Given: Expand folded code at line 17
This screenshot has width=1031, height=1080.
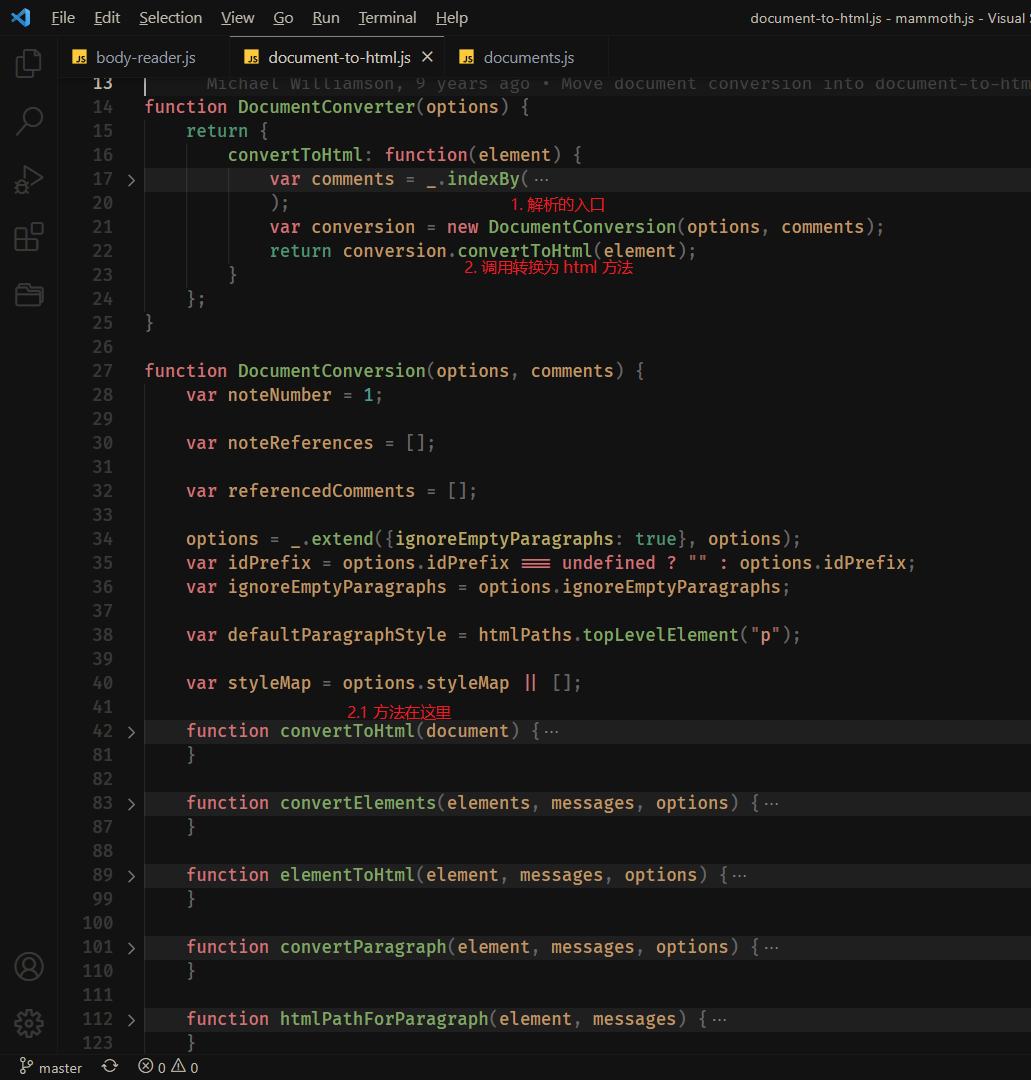Looking at the screenshot, I should pos(132,180).
